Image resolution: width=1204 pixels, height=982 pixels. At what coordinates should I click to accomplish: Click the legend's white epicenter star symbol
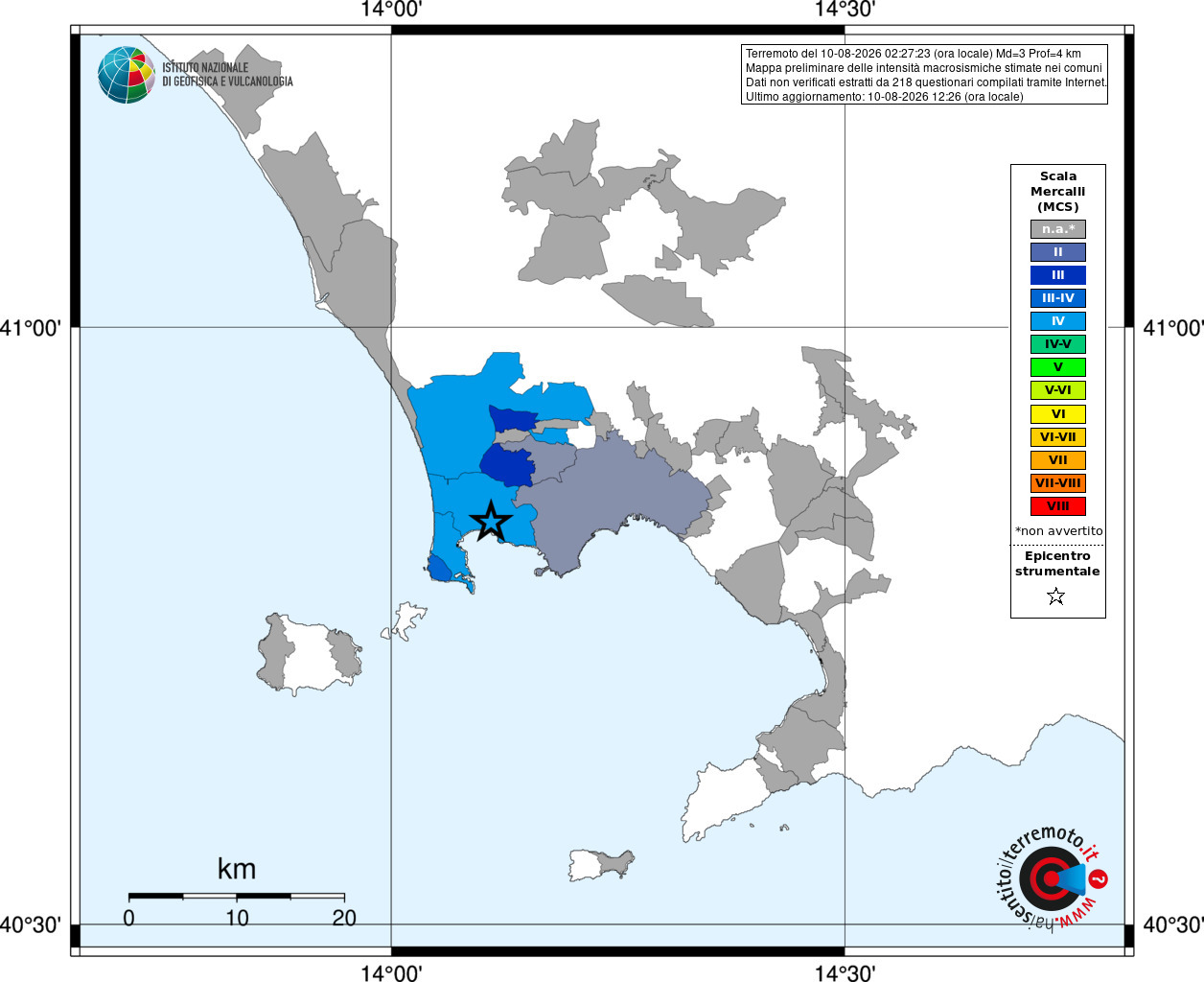click(x=1056, y=596)
